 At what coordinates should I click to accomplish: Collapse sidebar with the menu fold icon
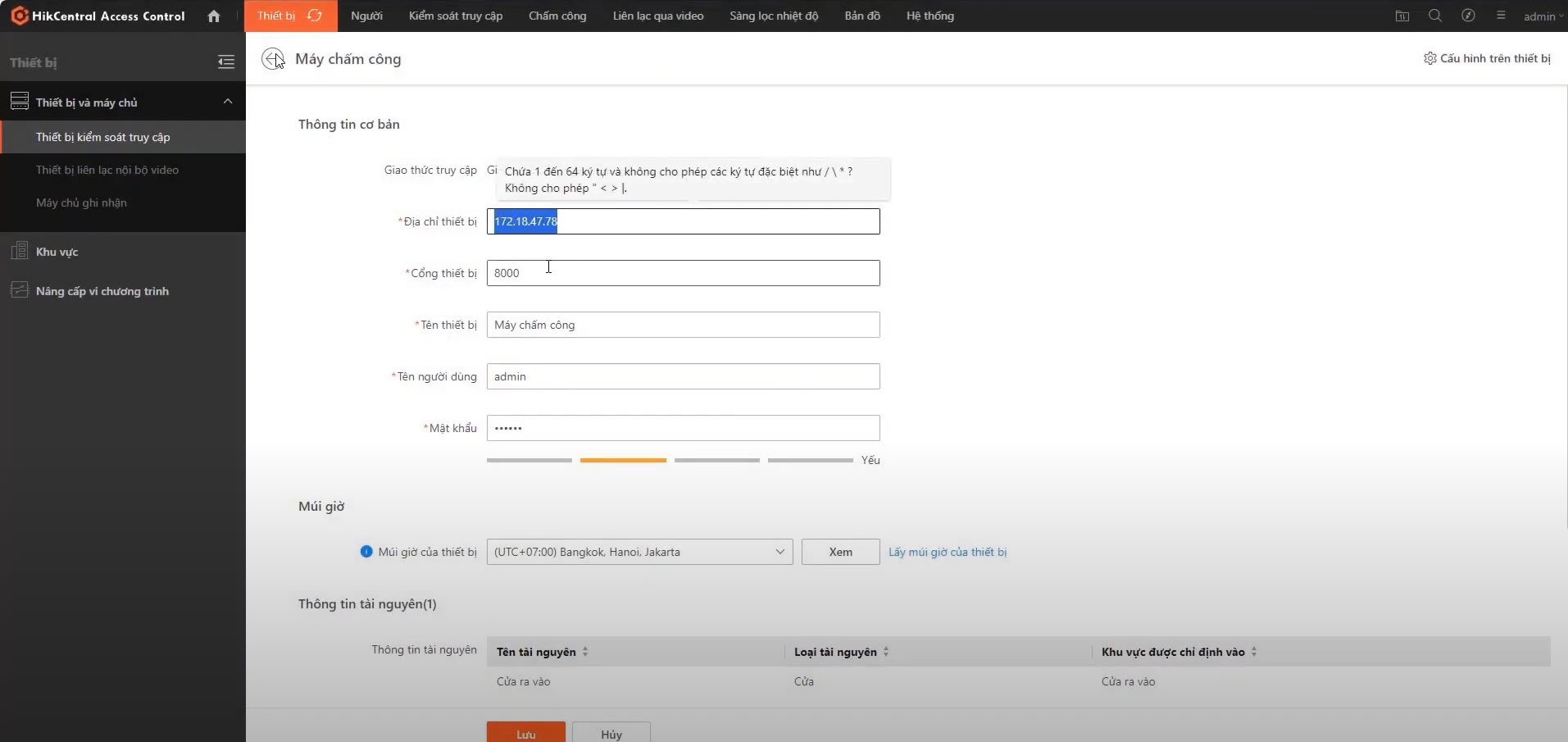[226, 61]
